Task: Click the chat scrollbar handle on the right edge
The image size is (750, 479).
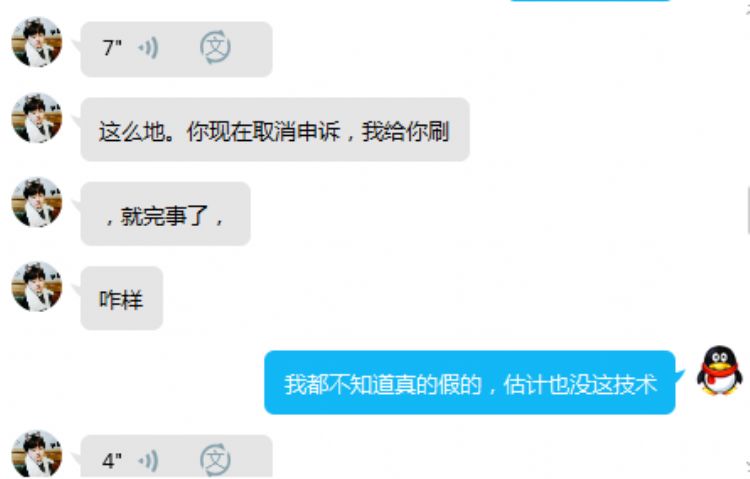Action: tap(748, 210)
